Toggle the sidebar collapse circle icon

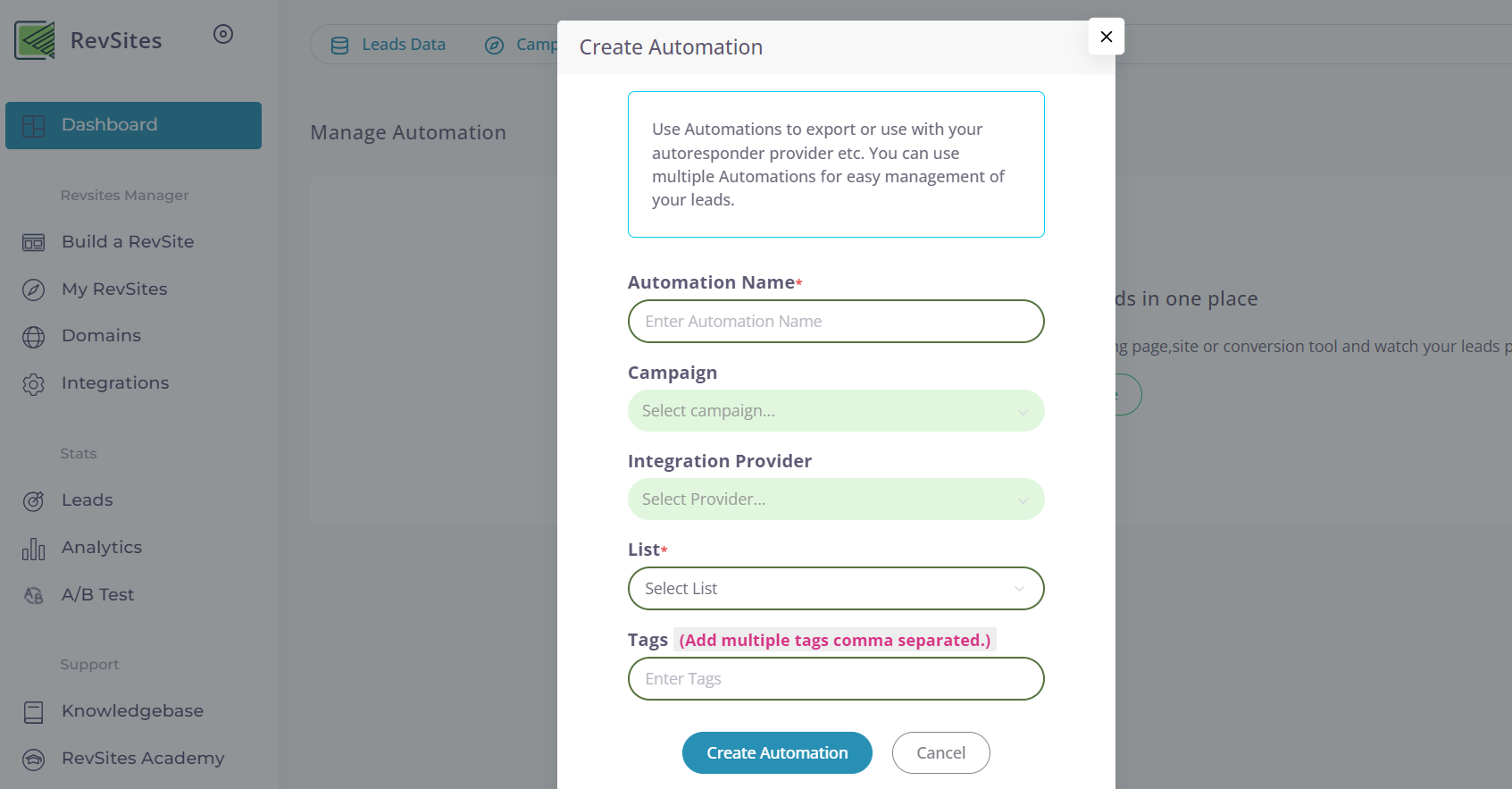(x=223, y=34)
